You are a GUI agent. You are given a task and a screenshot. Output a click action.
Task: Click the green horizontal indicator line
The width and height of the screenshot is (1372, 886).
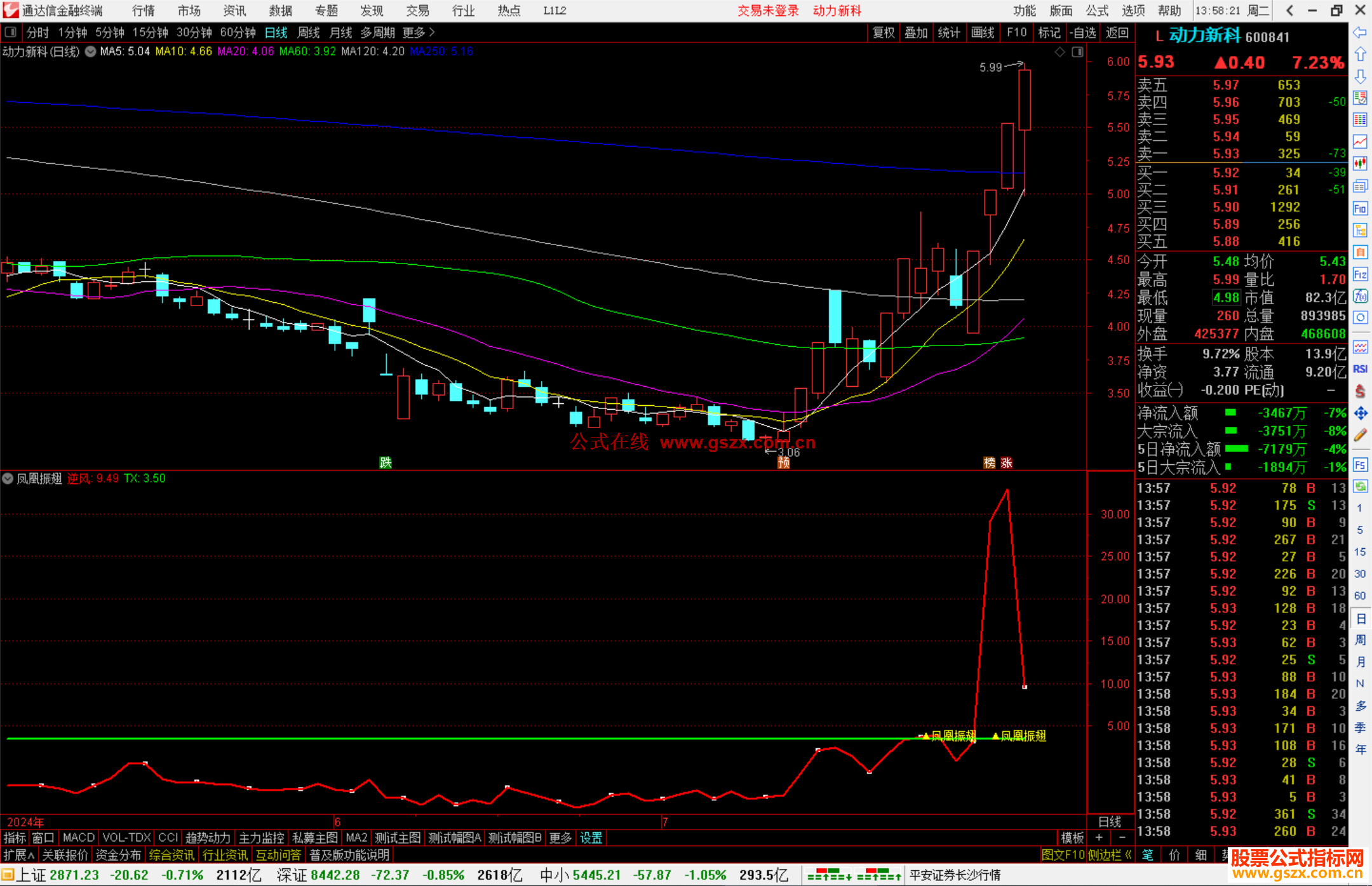click(445, 739)
